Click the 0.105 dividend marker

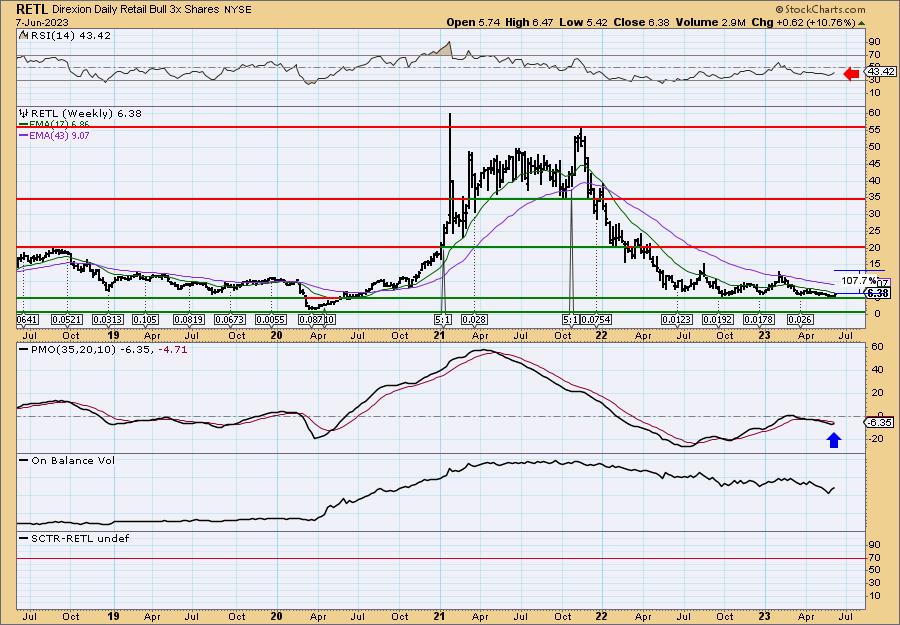pos(146,319)
